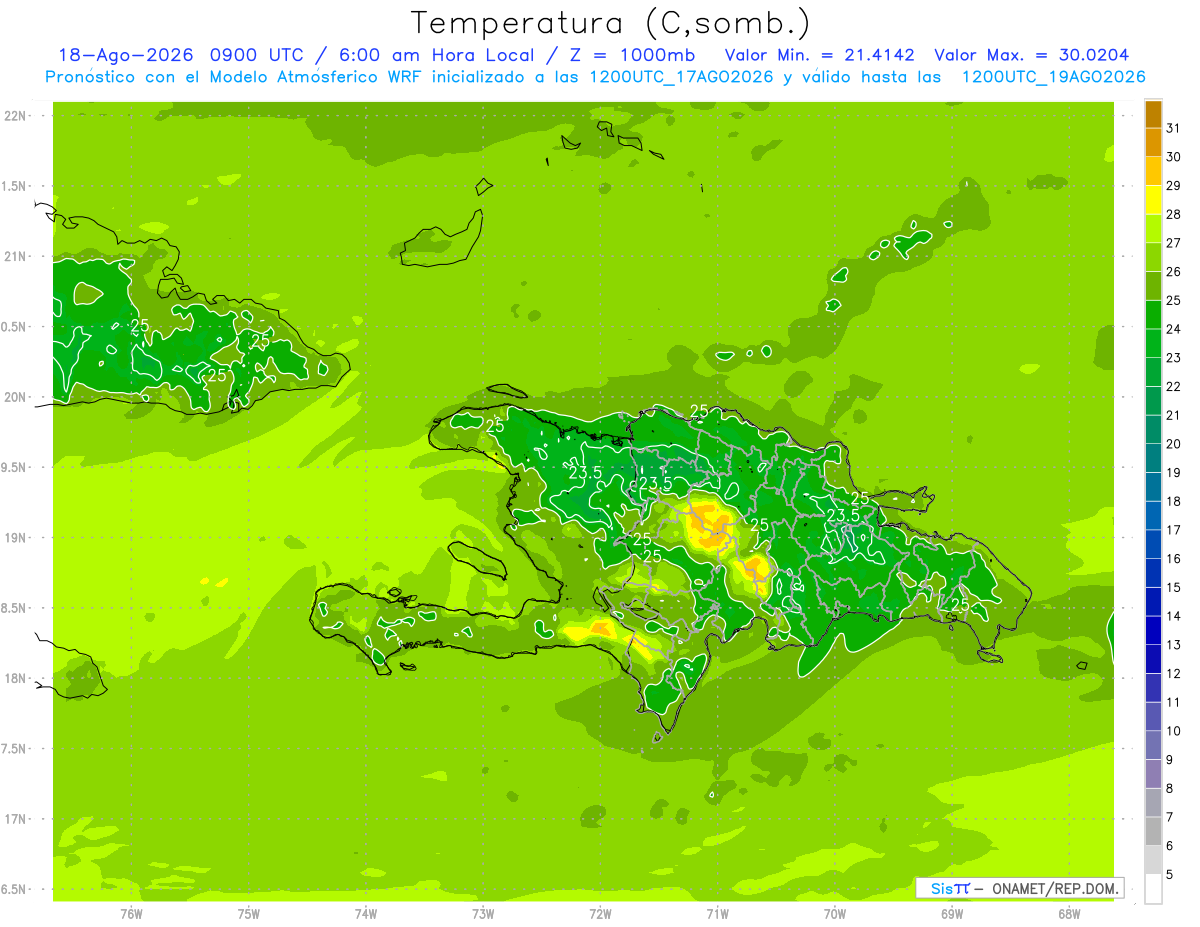Pick the purple colorbar swatch between 8 and 9
1200x927 pixels.
(x=1153, y=774)
